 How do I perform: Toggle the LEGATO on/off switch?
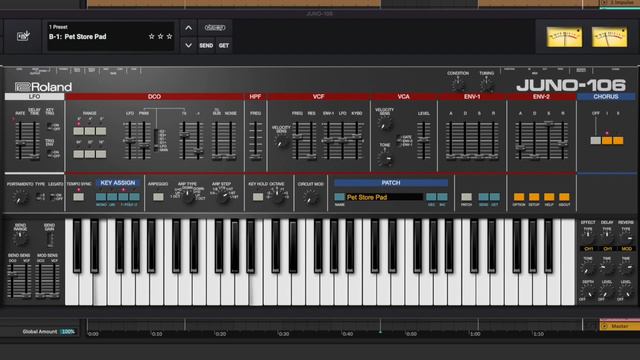pos(53,197)
